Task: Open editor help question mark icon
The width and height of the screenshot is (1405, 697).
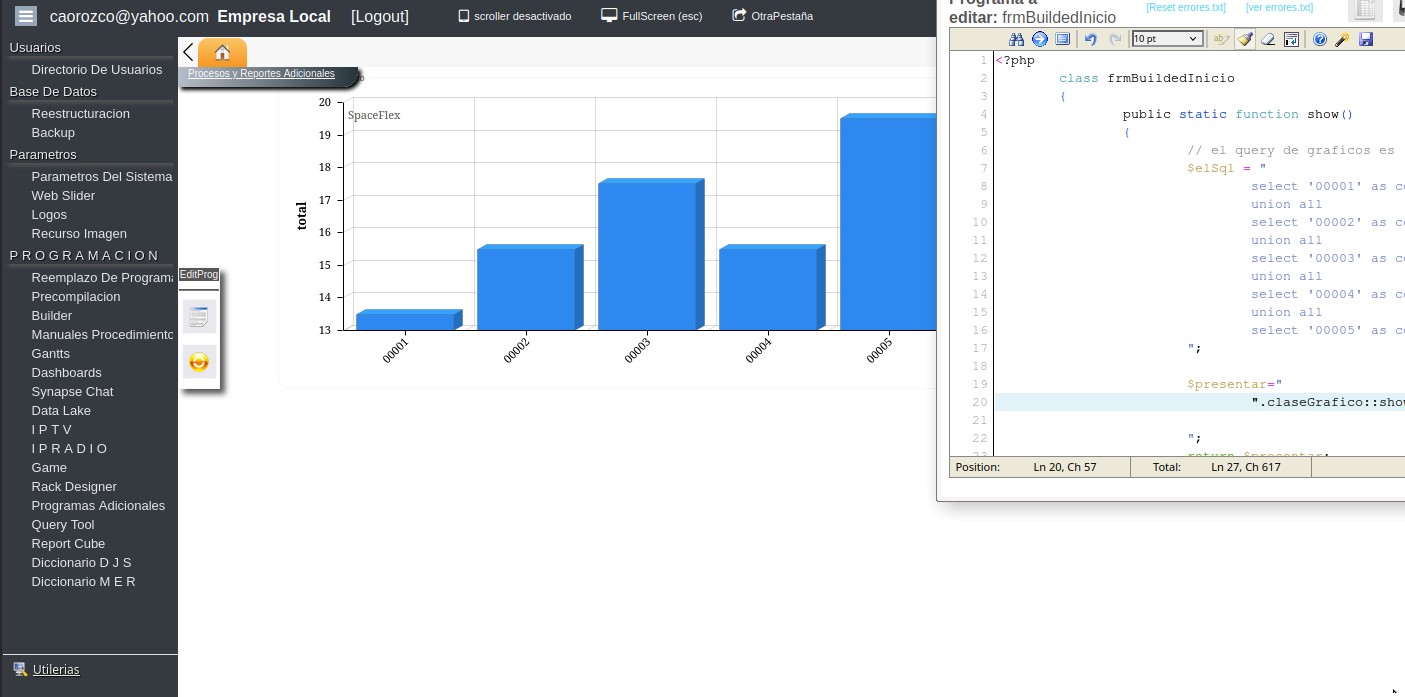Action: [x=1319, y=39]
